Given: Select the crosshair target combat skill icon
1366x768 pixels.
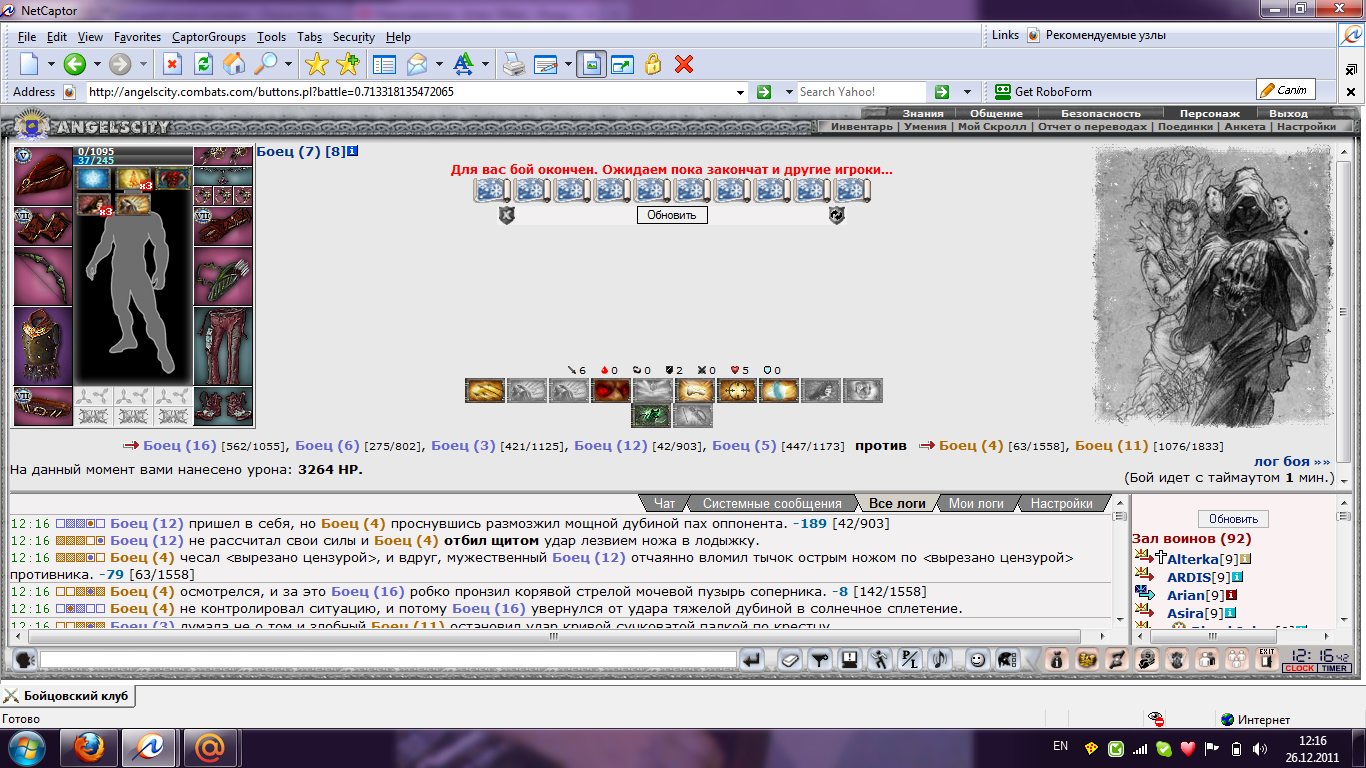Looking at the screenshot, I should [x=736, y=390].
